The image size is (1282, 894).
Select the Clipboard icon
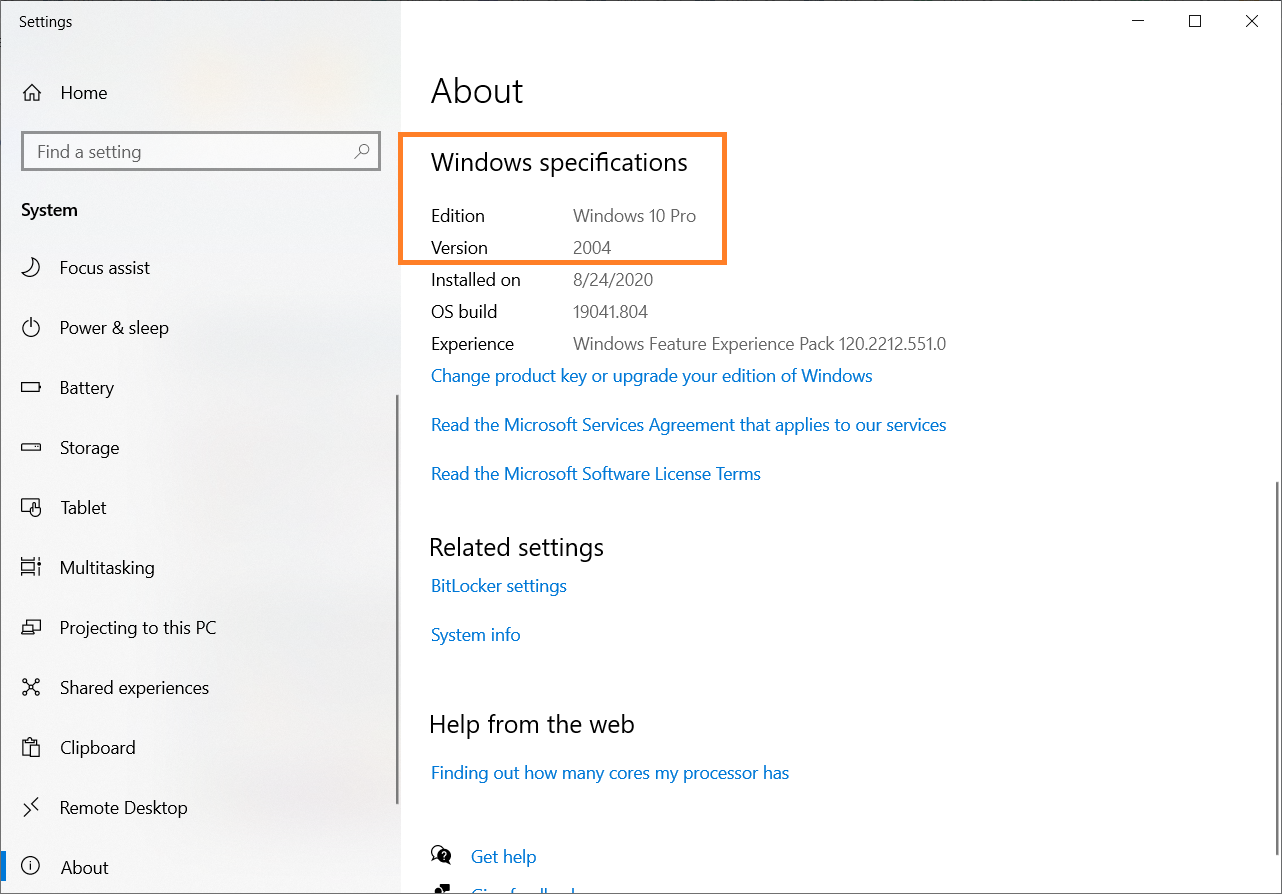32,748
